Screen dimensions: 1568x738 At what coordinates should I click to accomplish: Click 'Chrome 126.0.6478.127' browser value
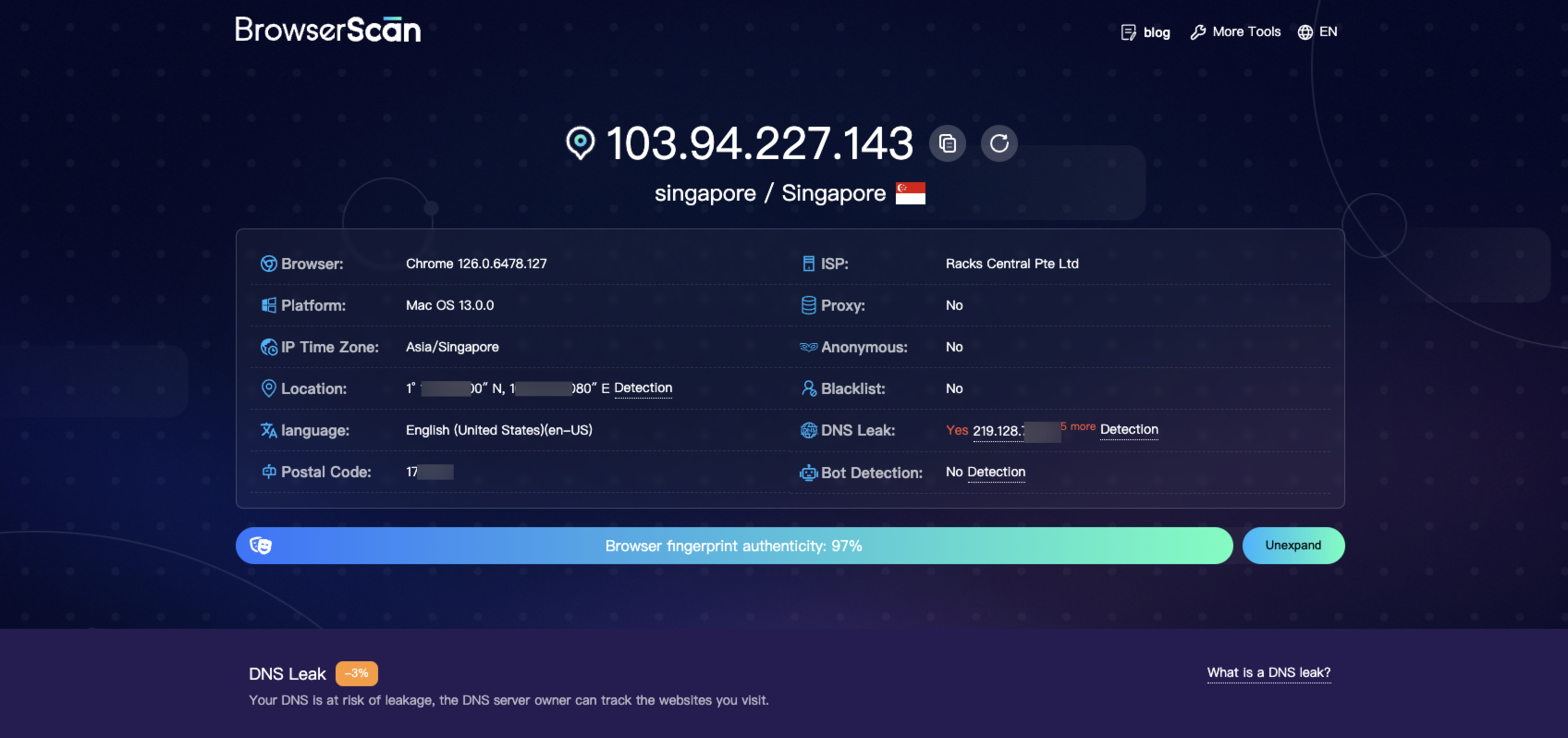coord(476,264)
